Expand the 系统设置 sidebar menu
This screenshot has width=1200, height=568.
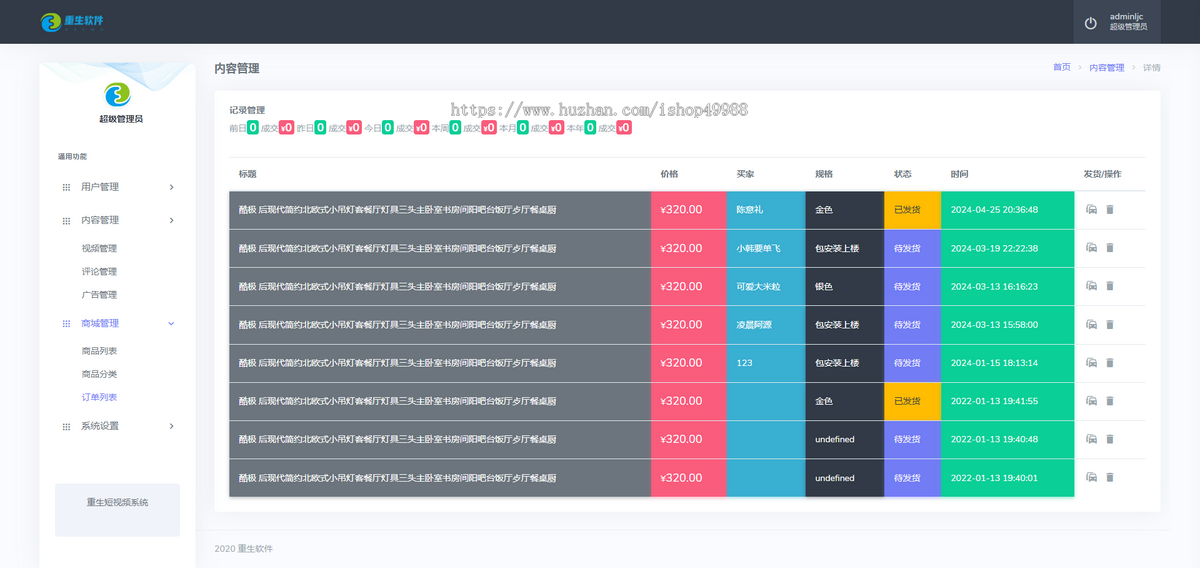click(x=117, y=426)
